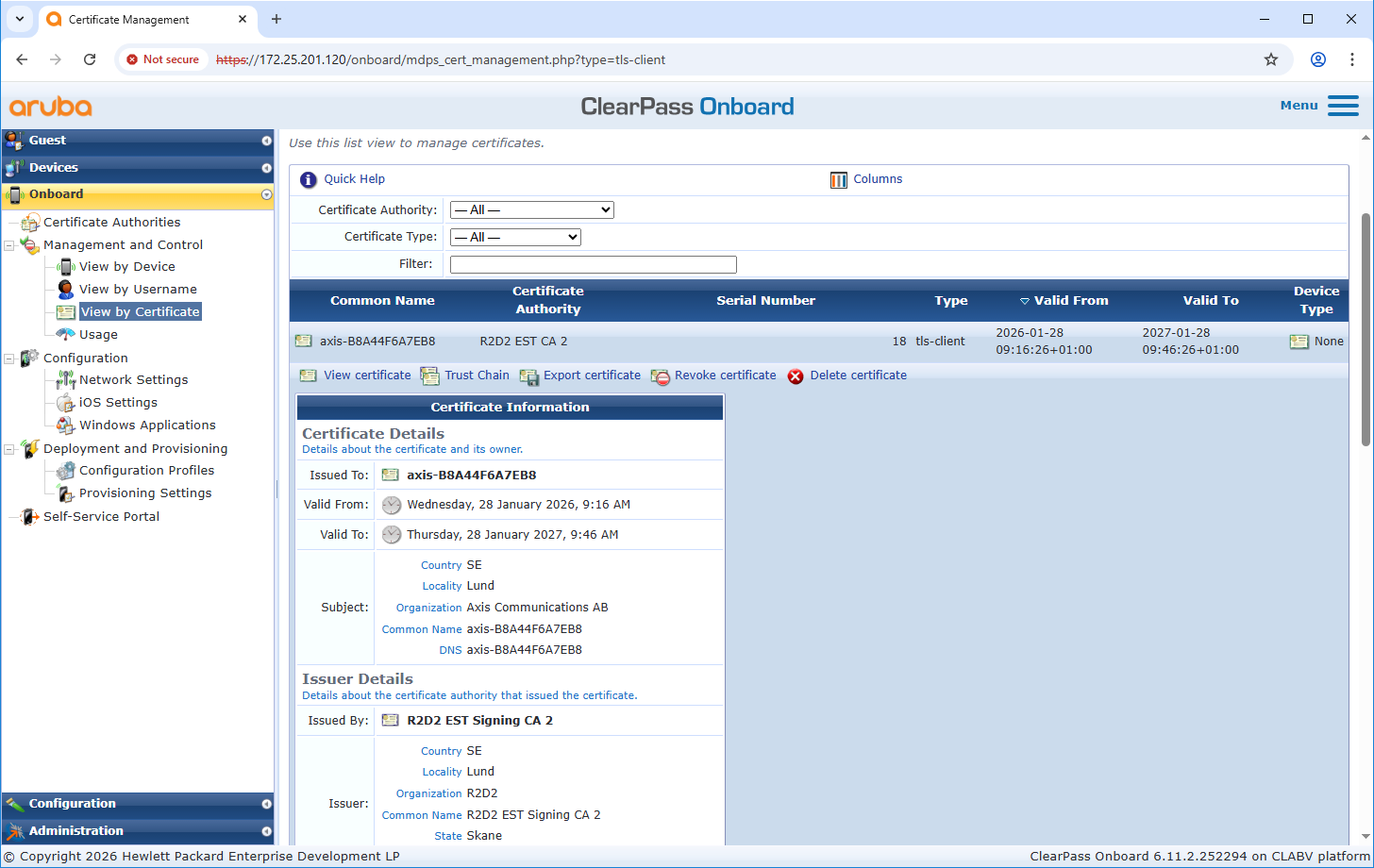Click the Delete certificate red X icon
This screenshot has height=868, width=1374.
coord(796,376)
